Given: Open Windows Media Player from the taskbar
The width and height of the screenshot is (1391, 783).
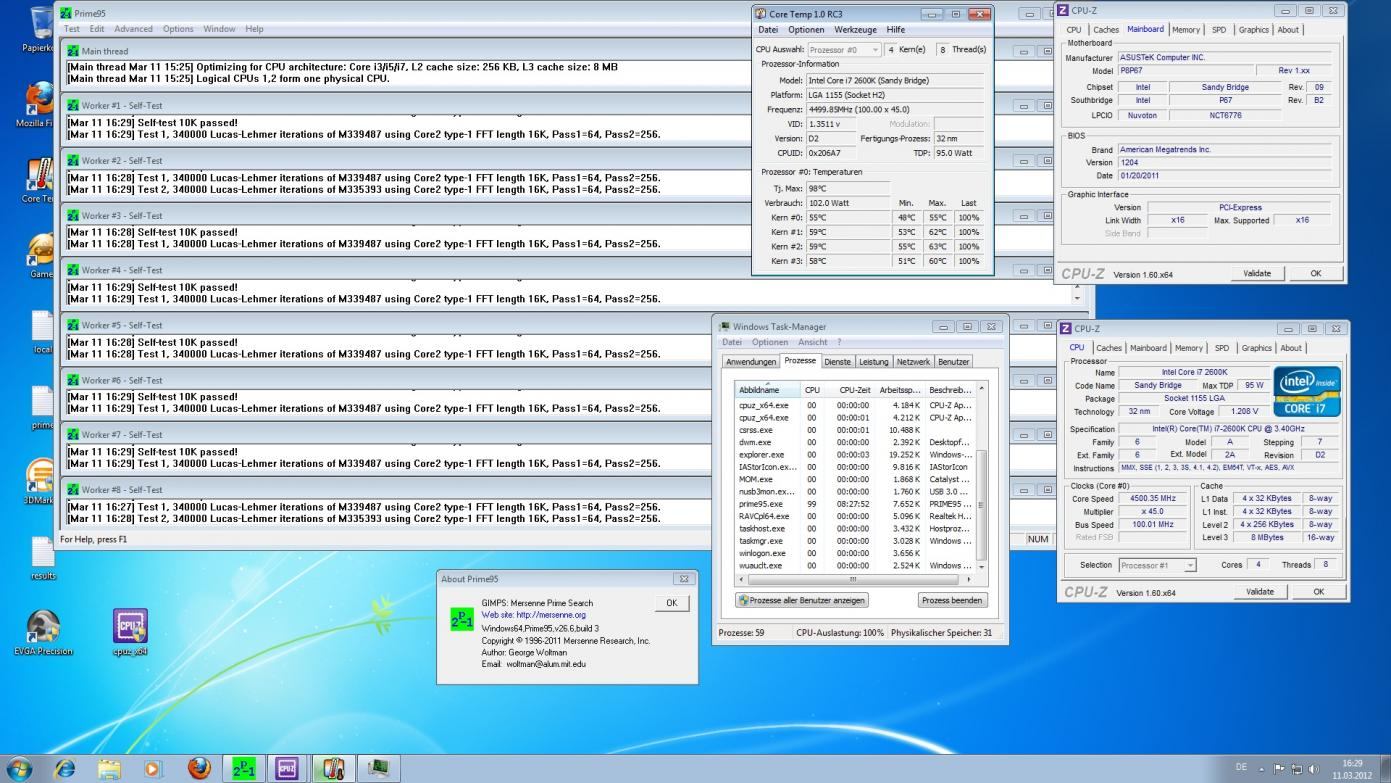Looking at the screenshot, I should click(153, 768).
